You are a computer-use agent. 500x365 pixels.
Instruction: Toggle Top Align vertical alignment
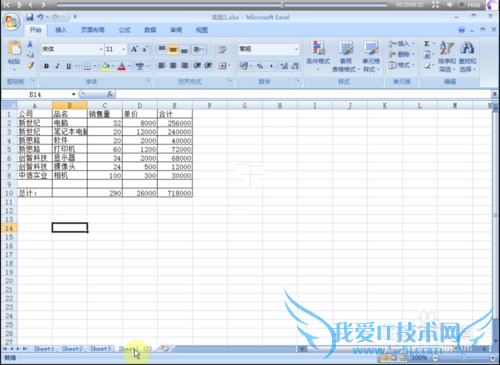point(162,49)
